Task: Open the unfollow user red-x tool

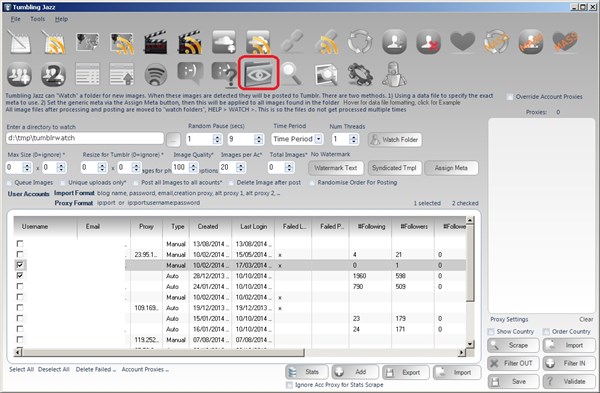Action: coord(429,42)
